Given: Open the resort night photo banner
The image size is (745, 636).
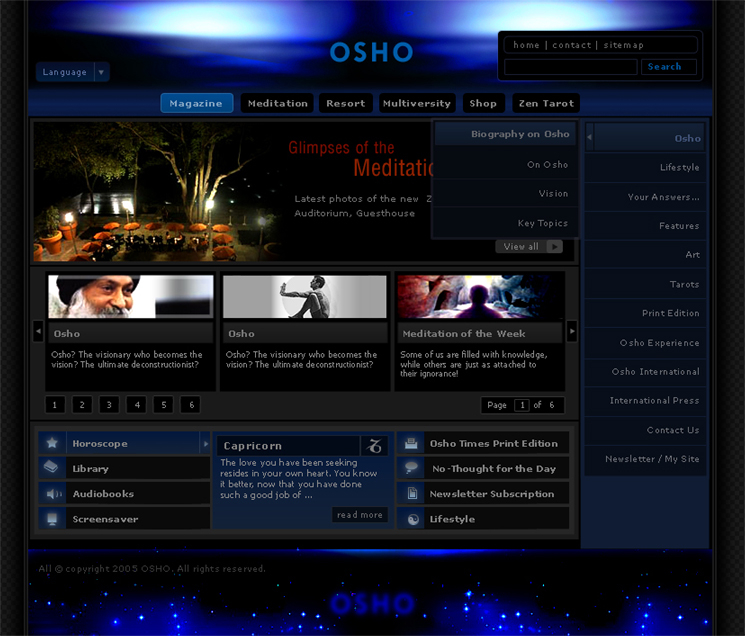Looking at the screenshot, I should (157, 192).
